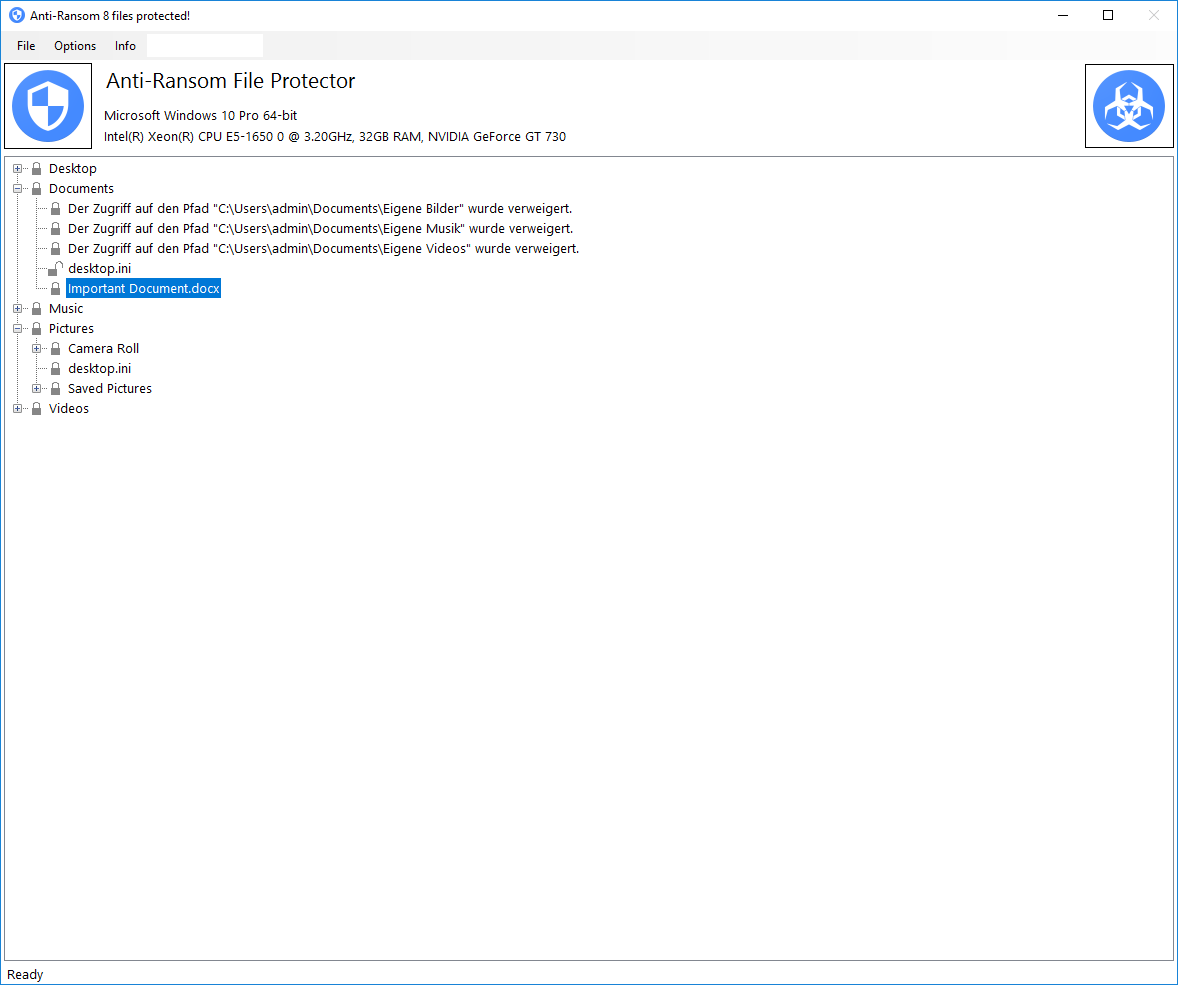Open the Info menu
Image resolution: width=1178 pixels, height=985 pixels.
(x=125, y=46)
